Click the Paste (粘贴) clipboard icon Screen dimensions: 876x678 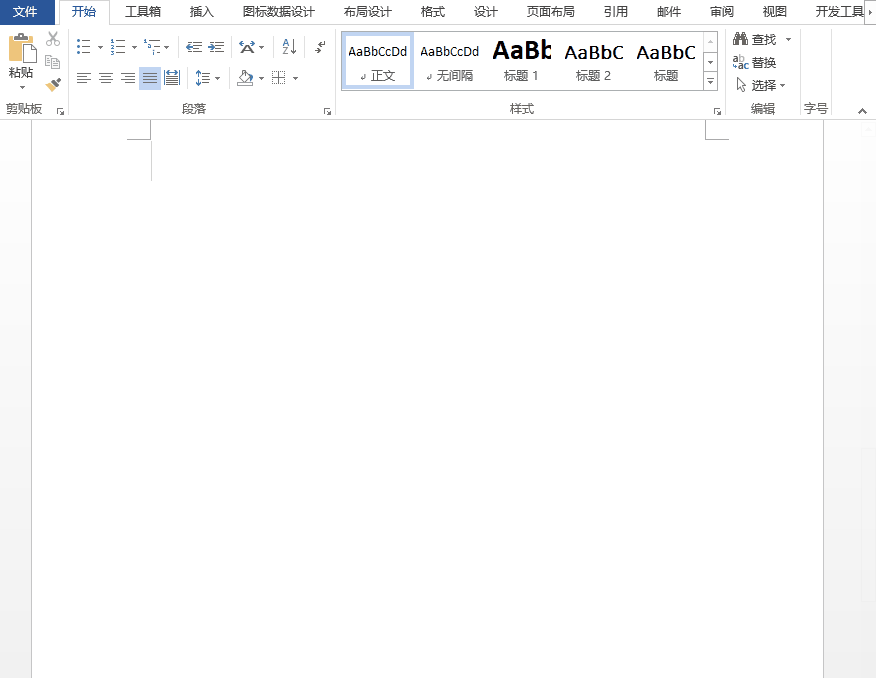point(22,49)
